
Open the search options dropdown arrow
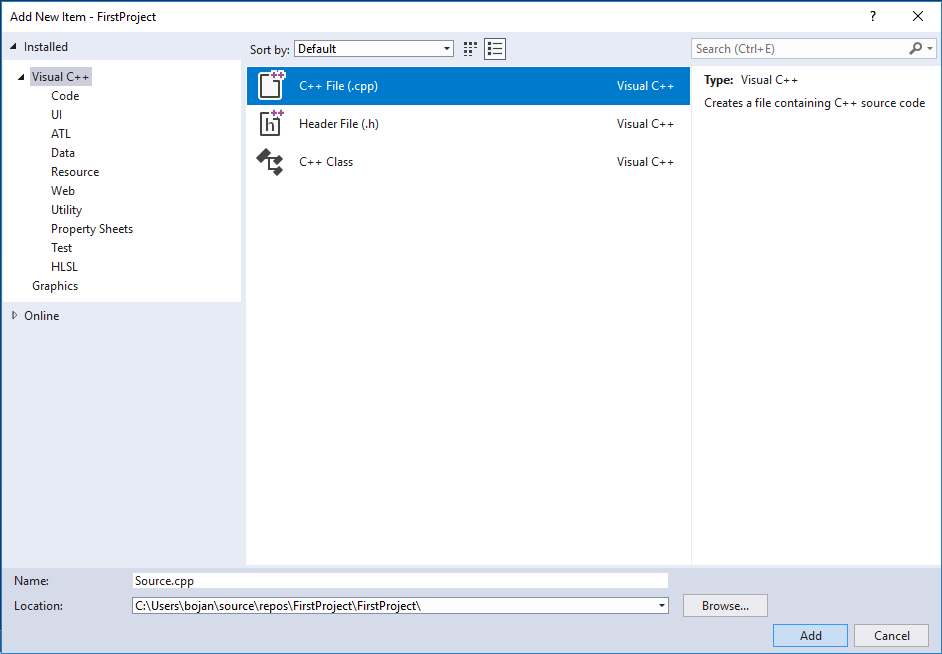coord(930,49)
